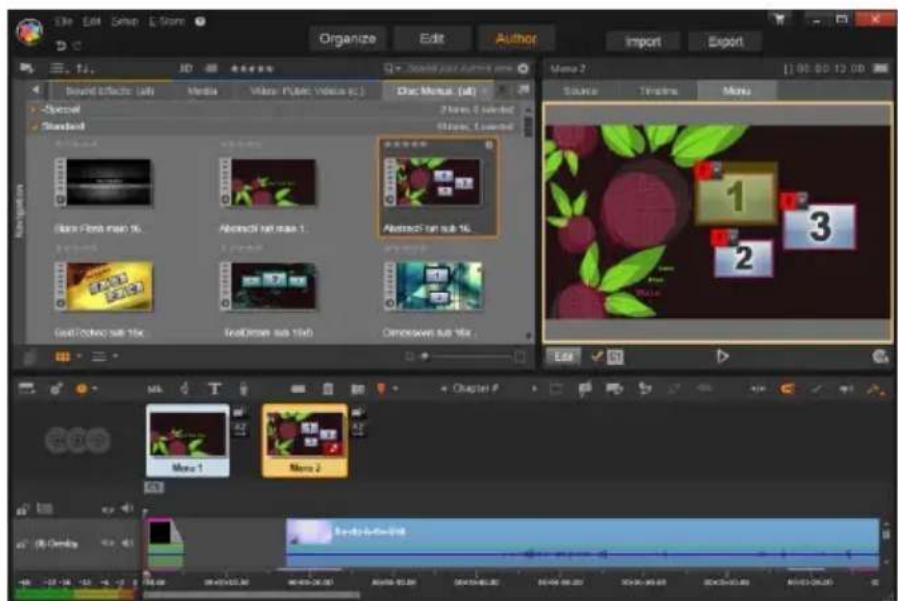Image resolution: width=898 pixels, height=601 pixels.
Task: Click the orange gear timeline settings icon
Action: pos(81,389)
